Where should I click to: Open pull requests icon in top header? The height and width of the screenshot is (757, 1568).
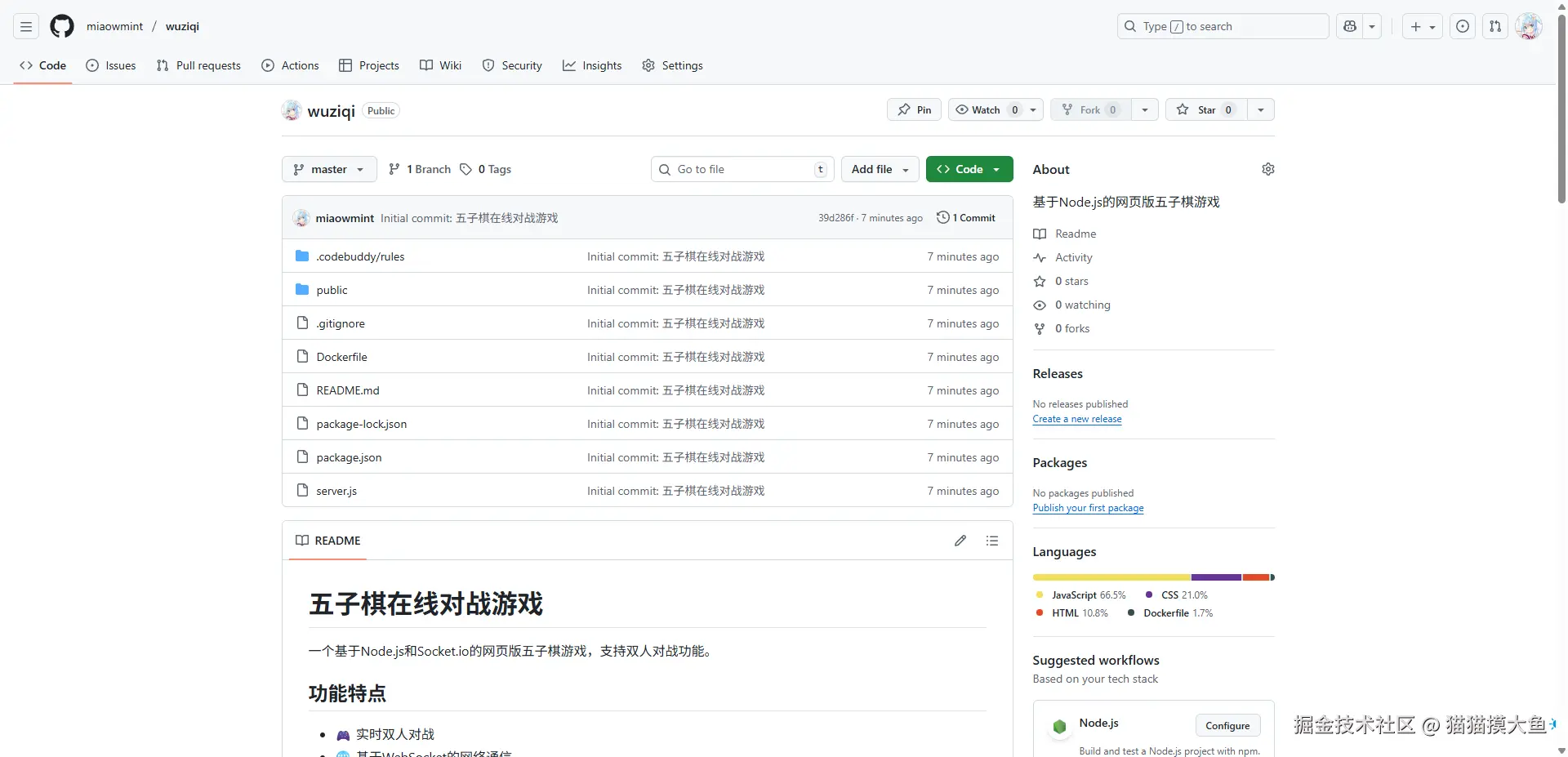pos(1495,27)
